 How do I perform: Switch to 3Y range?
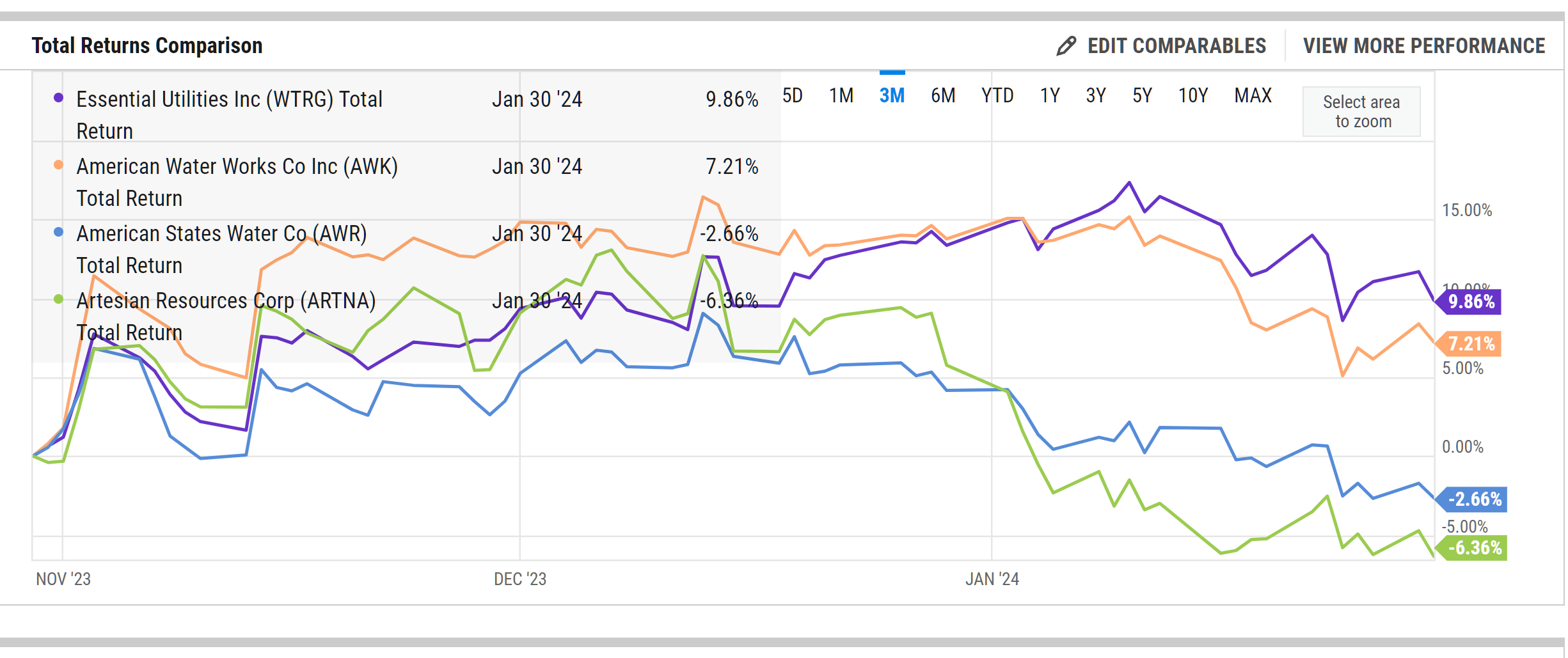[x=1096, y=96]
